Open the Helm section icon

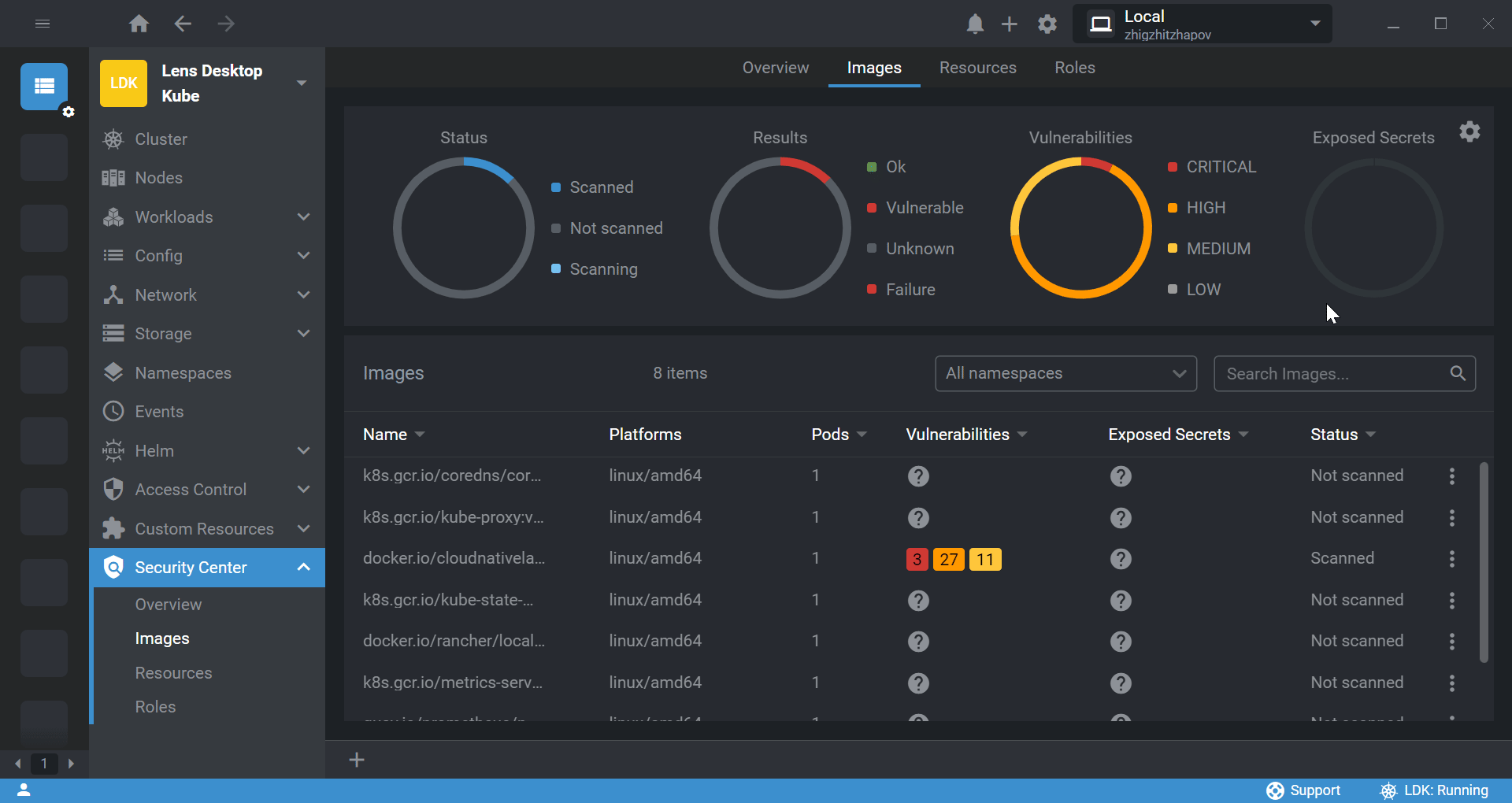[x=113, y=450]
